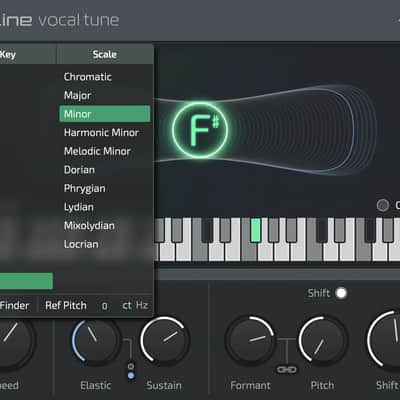Click the Sustain knob
Screen dimensions: 400x400
pos(165,340)
